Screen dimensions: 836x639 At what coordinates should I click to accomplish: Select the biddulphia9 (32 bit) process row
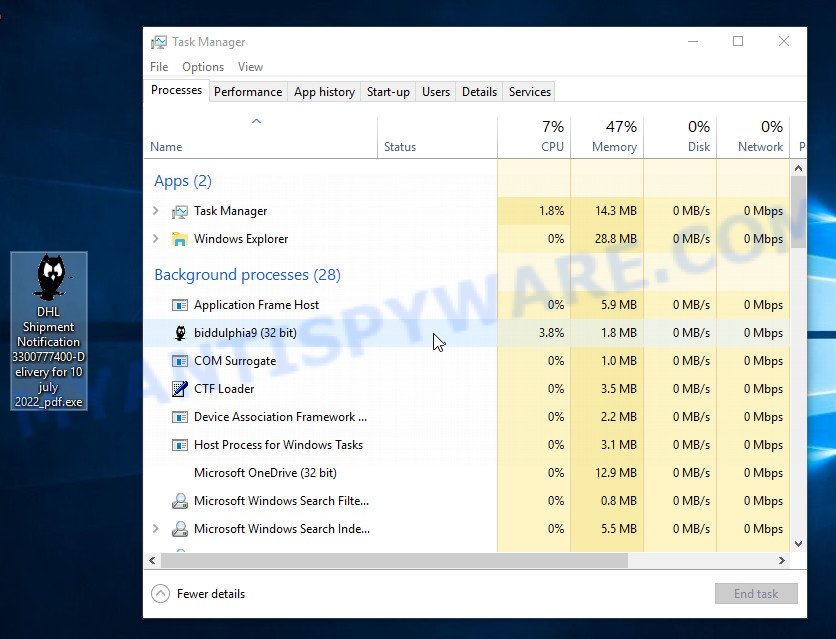click(x=467, y=333)
